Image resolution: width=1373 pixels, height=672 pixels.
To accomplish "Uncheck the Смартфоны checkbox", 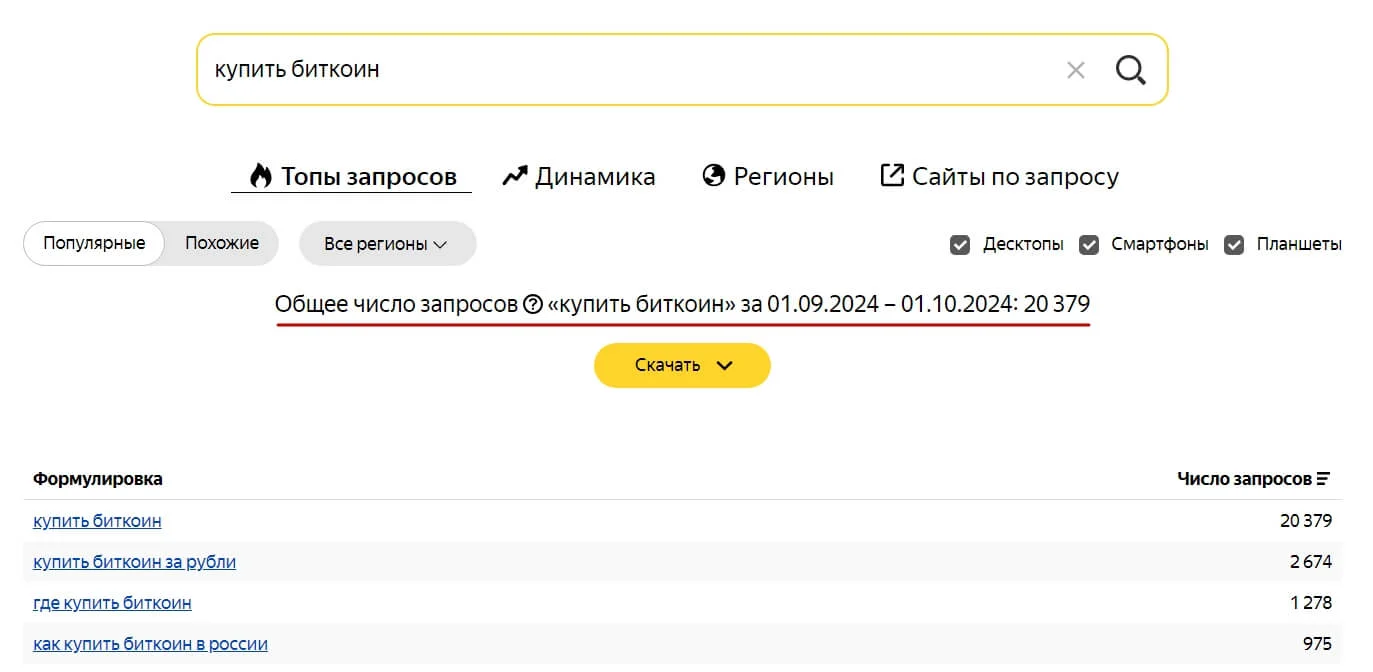I will [1089, 245].
